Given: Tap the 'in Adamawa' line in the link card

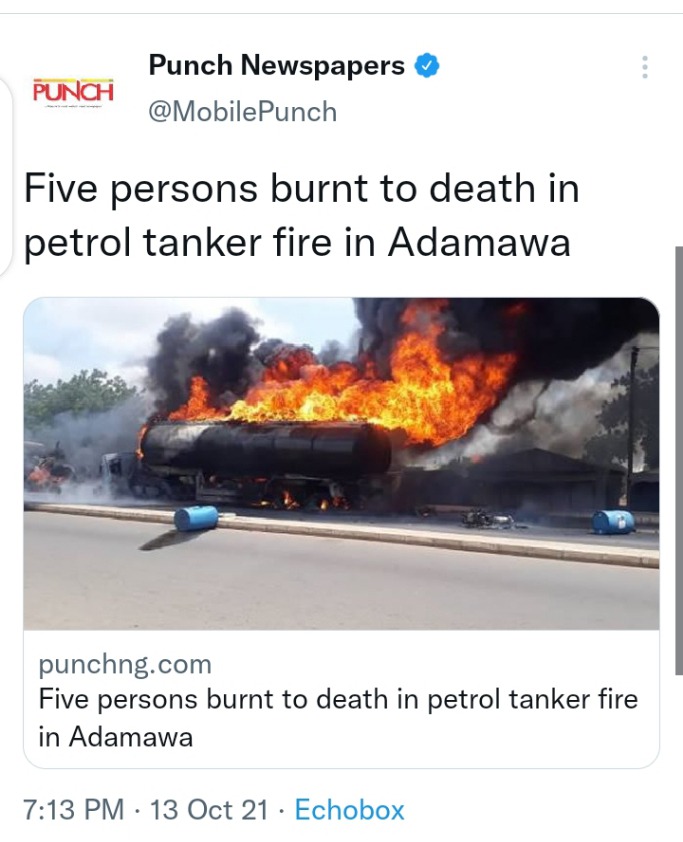Looking at the screenshot, I should point(115,736).
